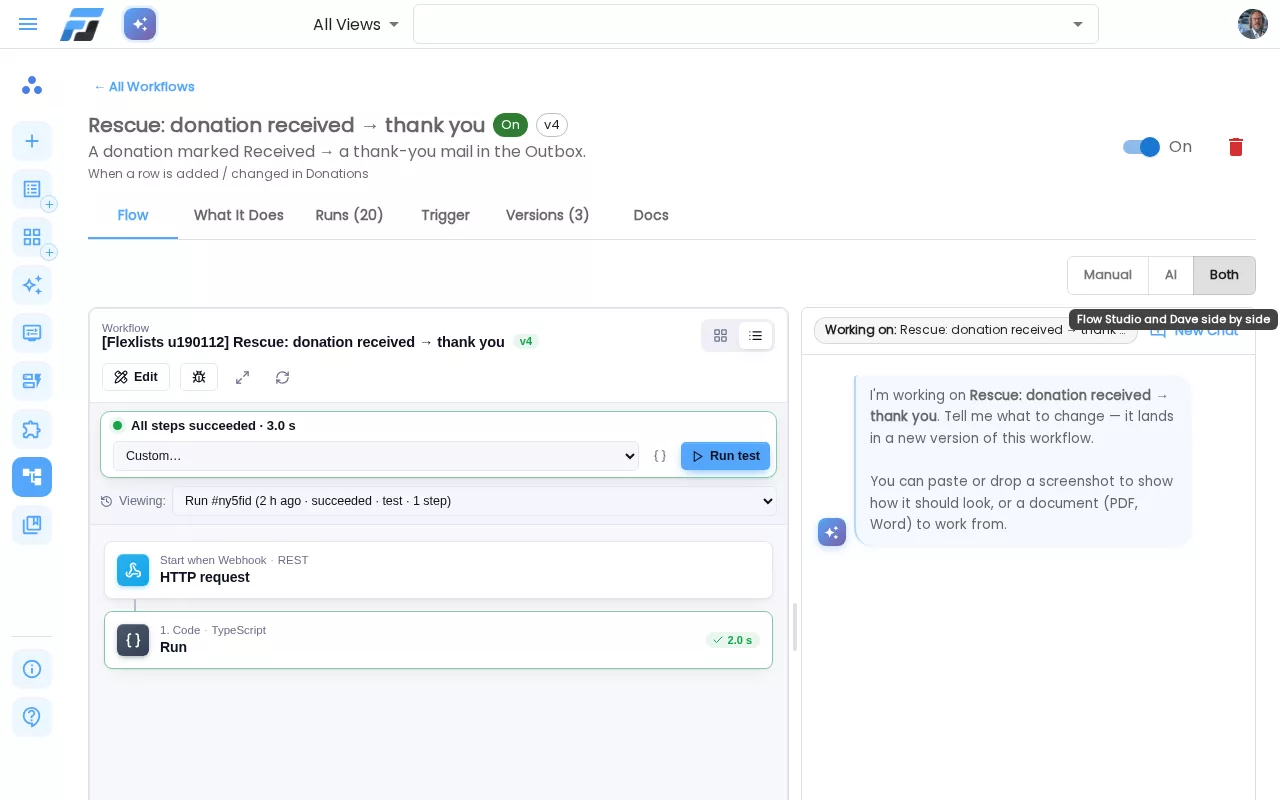Open the AI sparkle assistant in header
The width and height of the screenshot is (1280, 800).
pyautogui.click(x=140, y=24)
